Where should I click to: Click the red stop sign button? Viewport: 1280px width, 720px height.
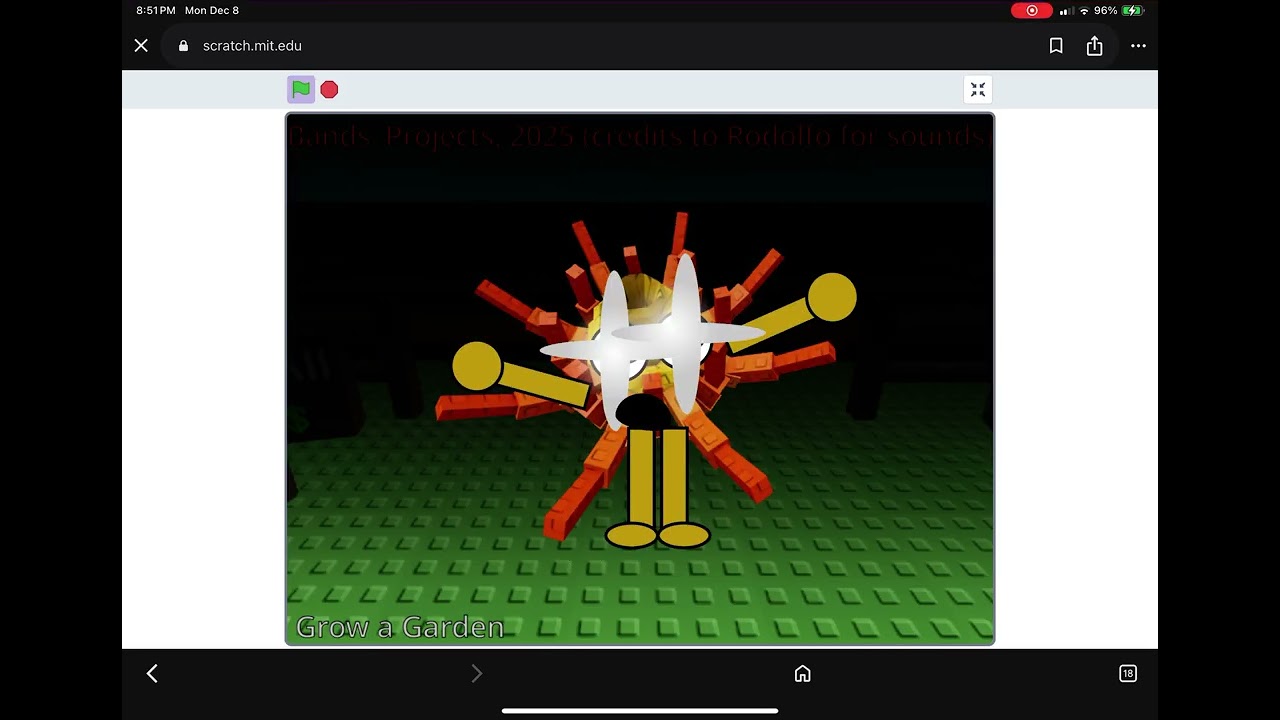329,90
